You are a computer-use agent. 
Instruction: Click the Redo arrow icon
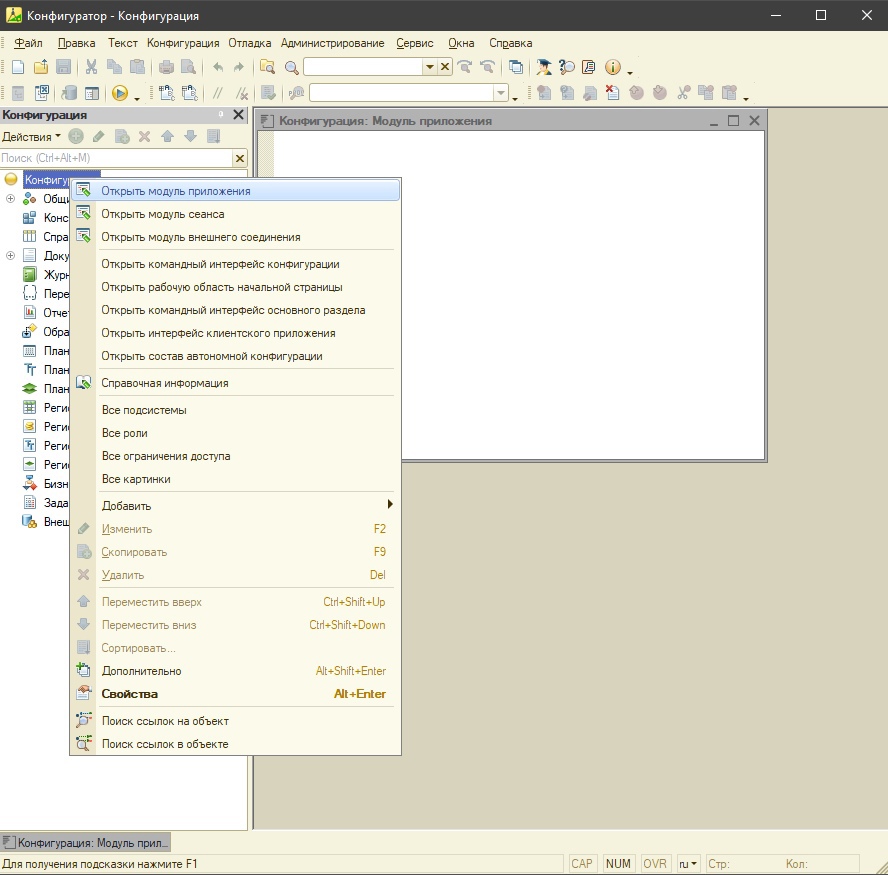(239, 67)
